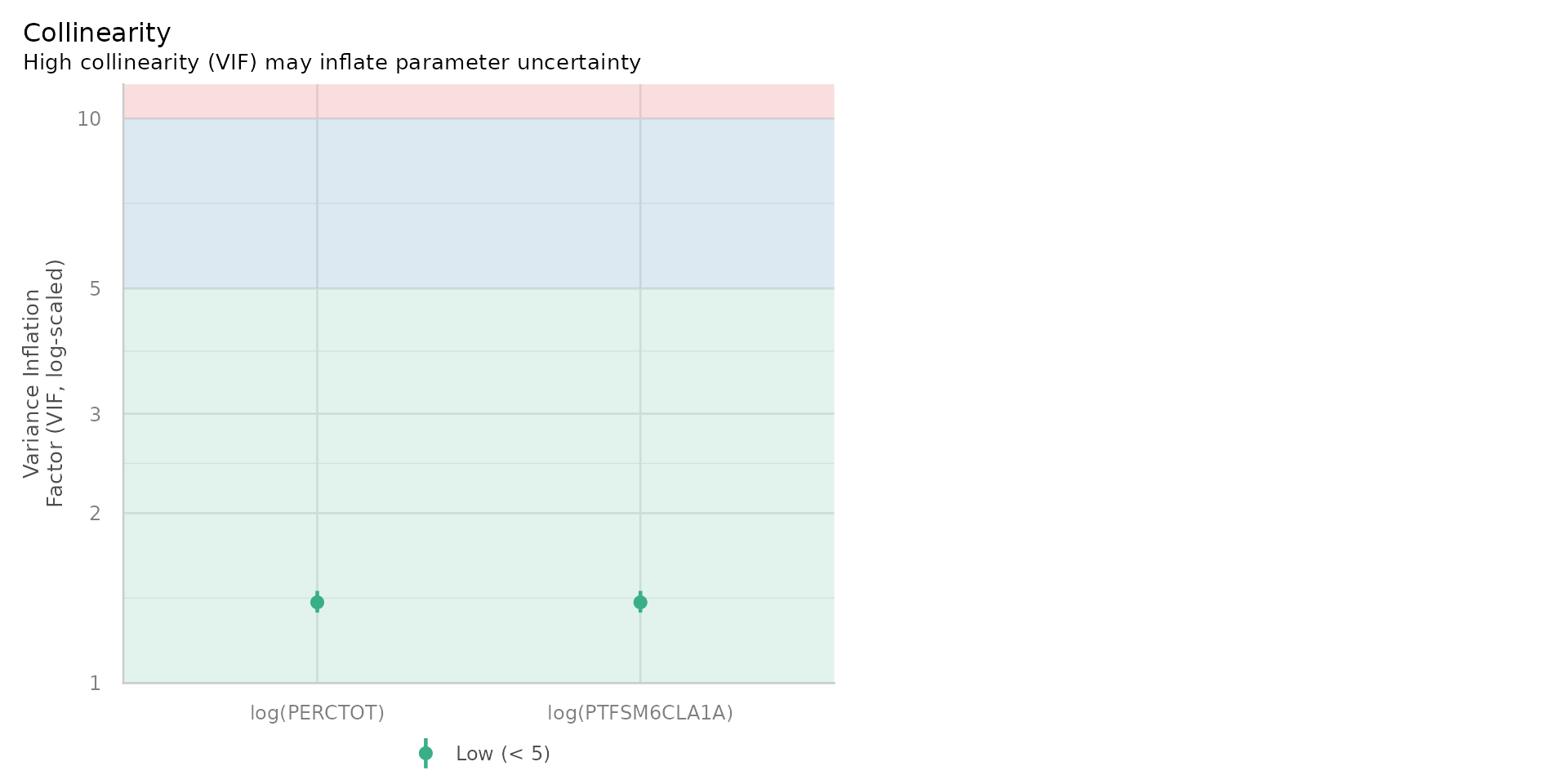Click where log(PERCTOT) gridline crosses VIF 5
The image size is (1568, 784).
(317, 288)
